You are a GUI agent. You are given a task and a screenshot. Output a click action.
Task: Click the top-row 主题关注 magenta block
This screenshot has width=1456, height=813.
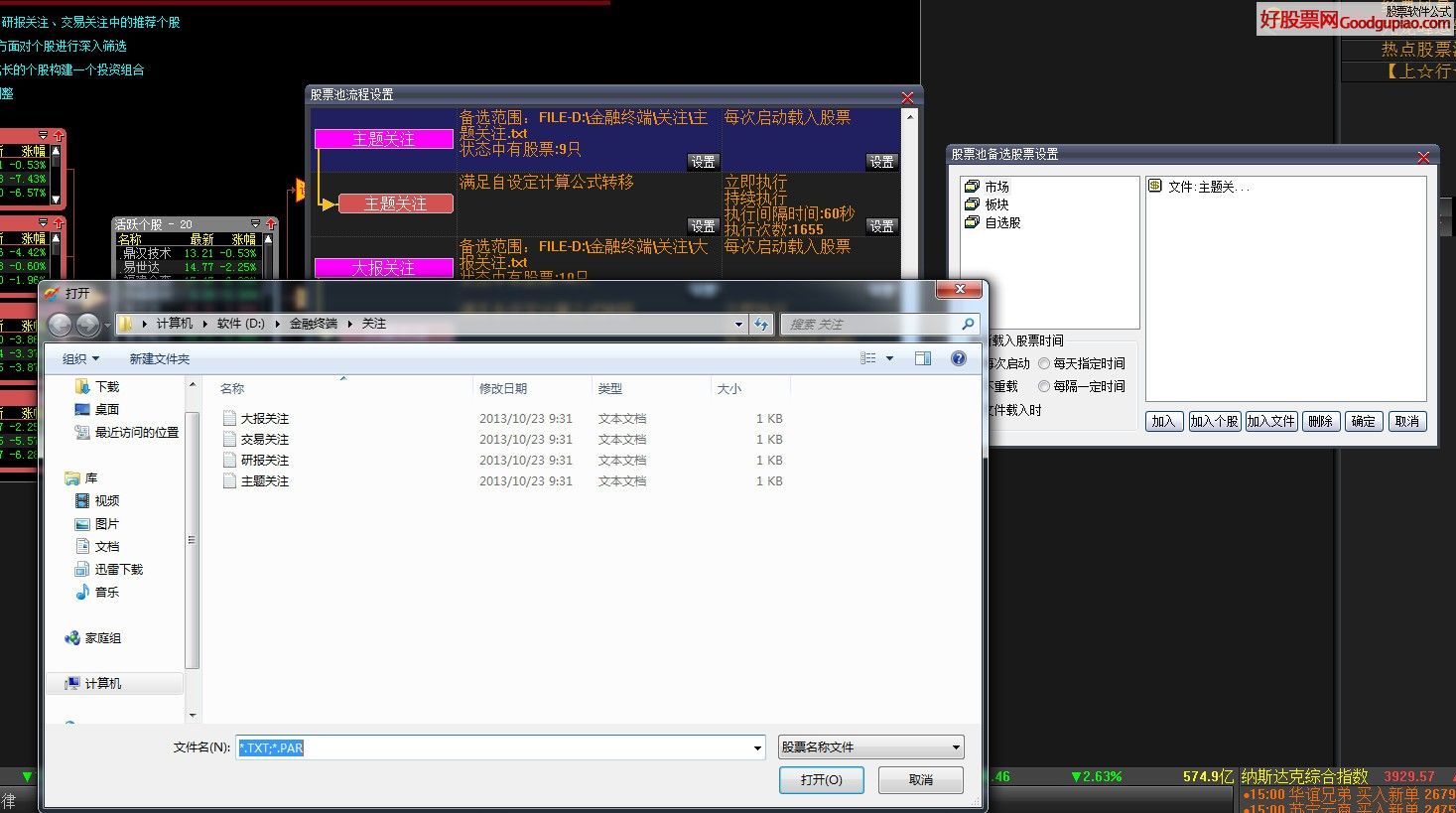coord(384,139)
